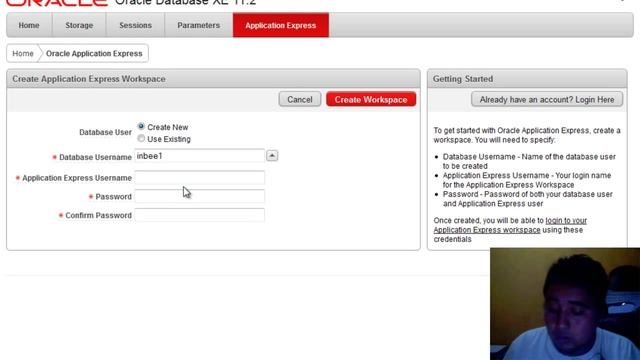Click the Create Workspace button

coord(371,99)
